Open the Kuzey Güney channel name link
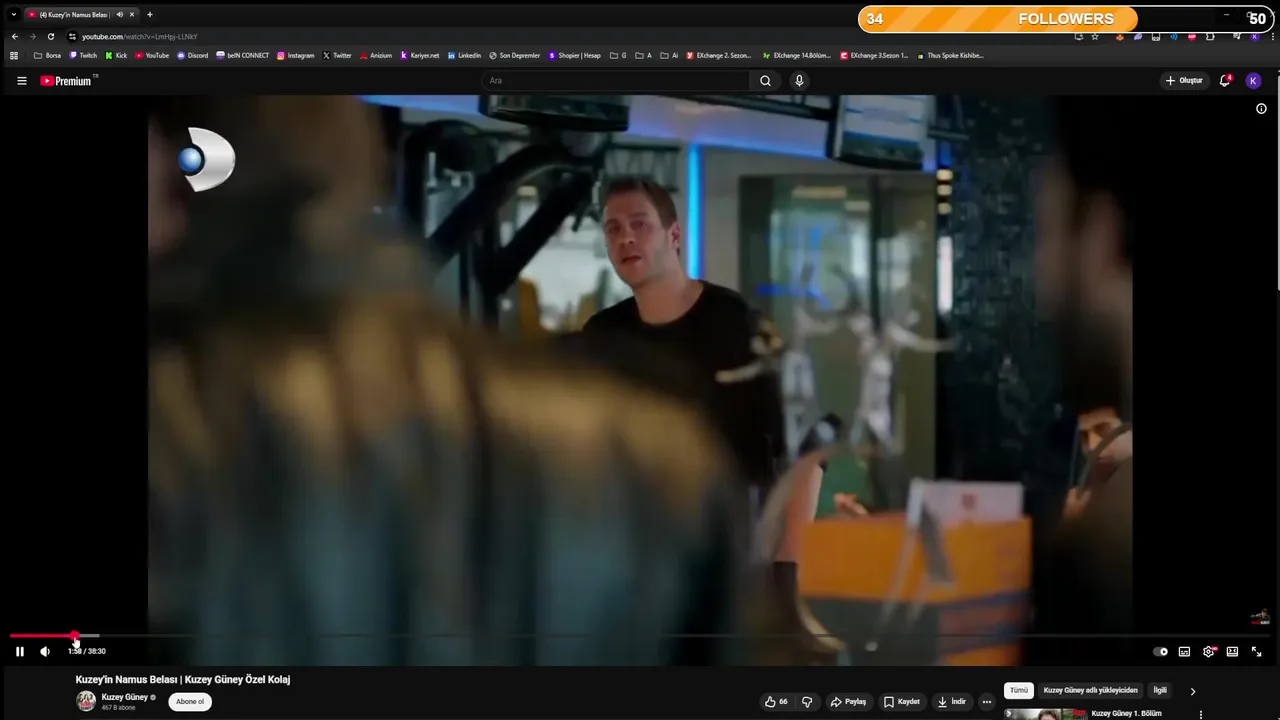The height and width of the screenshot is (720, 1280). tap(124, 697)
